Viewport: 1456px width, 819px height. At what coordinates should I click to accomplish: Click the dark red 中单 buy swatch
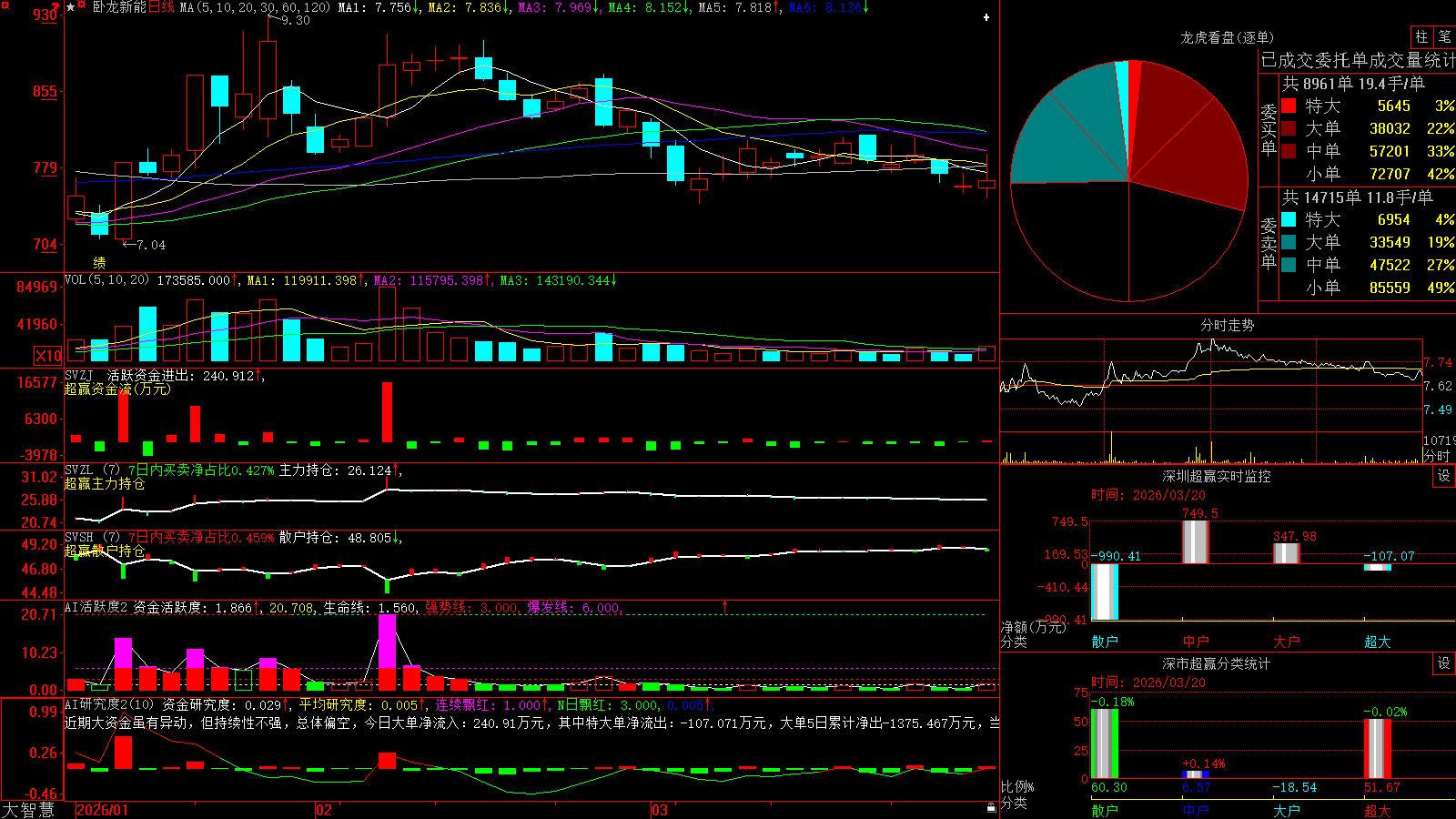tap(1289, 151)
